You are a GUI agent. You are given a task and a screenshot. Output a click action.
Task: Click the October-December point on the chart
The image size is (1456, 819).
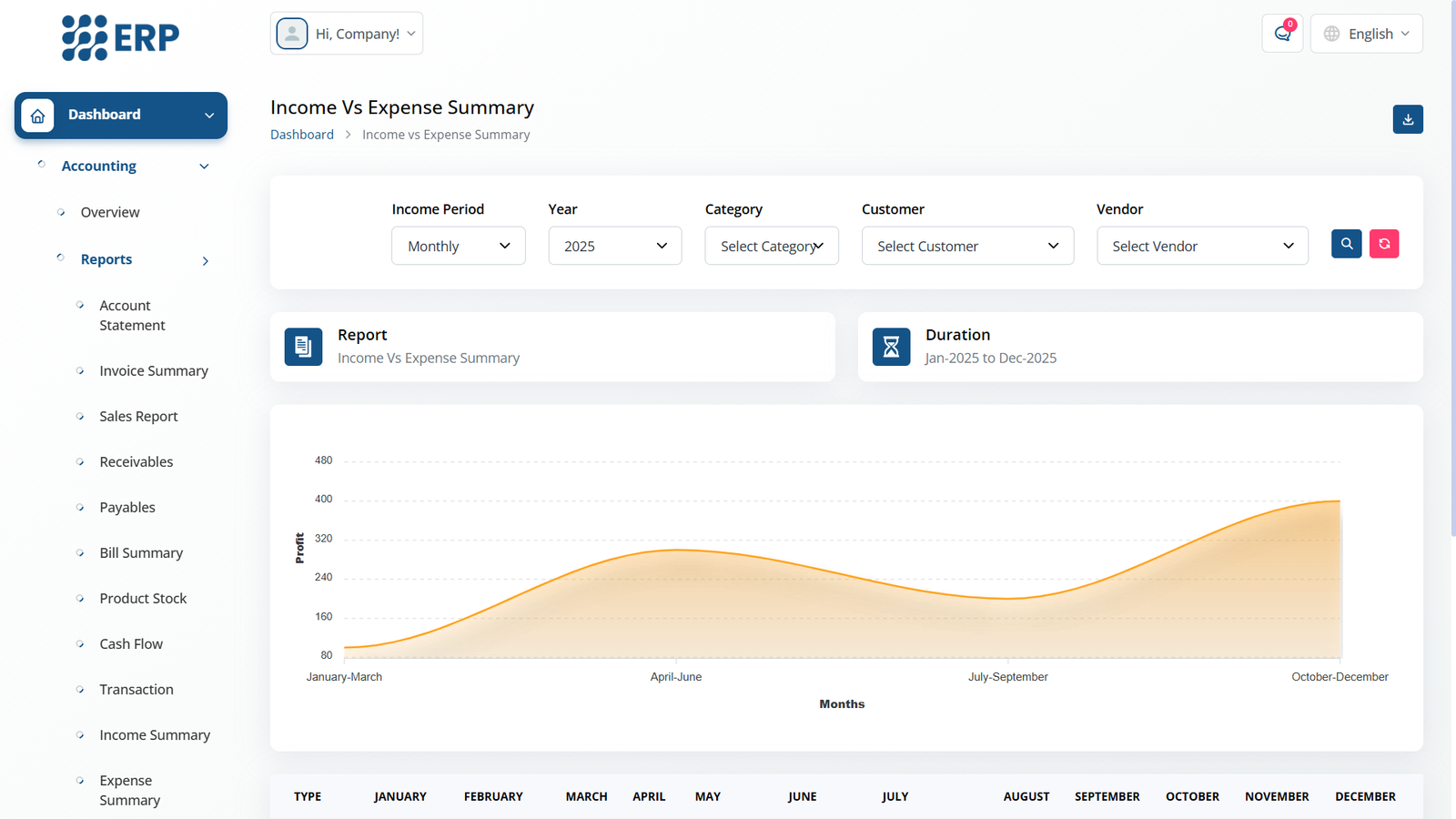pos(1339,501)
